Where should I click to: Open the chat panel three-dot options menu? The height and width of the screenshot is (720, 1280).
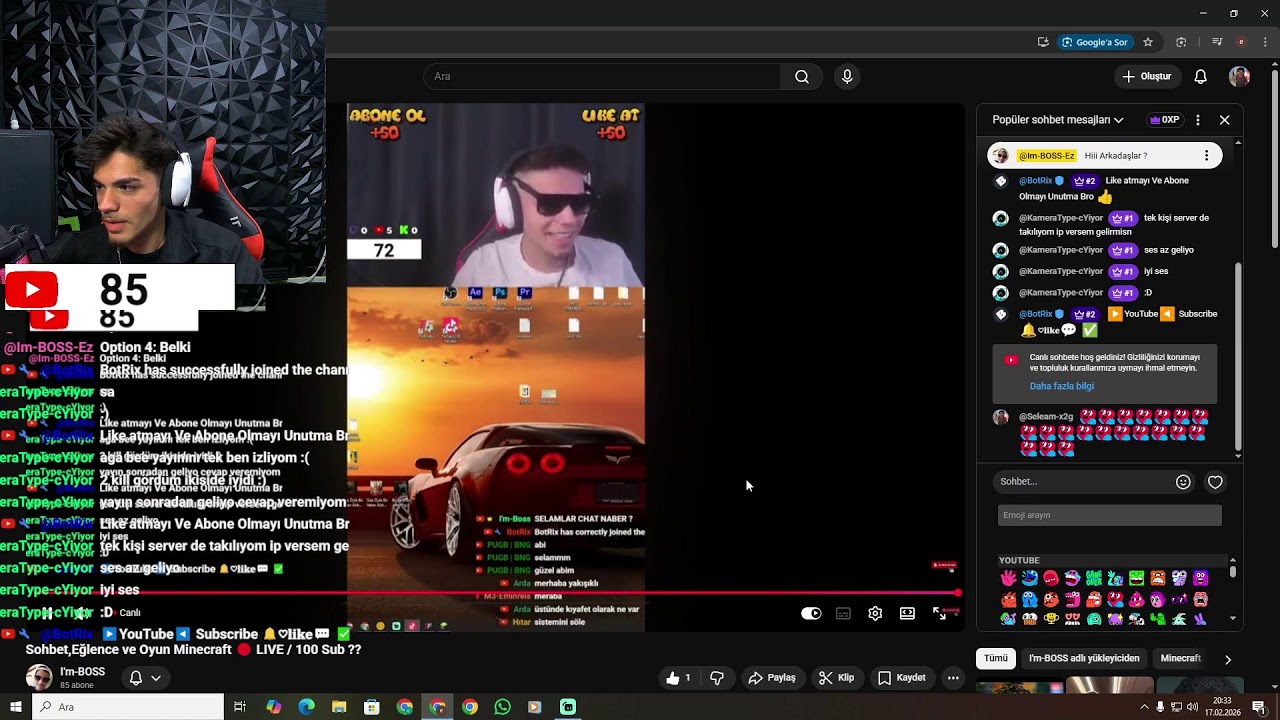[x=1198, y=120]
